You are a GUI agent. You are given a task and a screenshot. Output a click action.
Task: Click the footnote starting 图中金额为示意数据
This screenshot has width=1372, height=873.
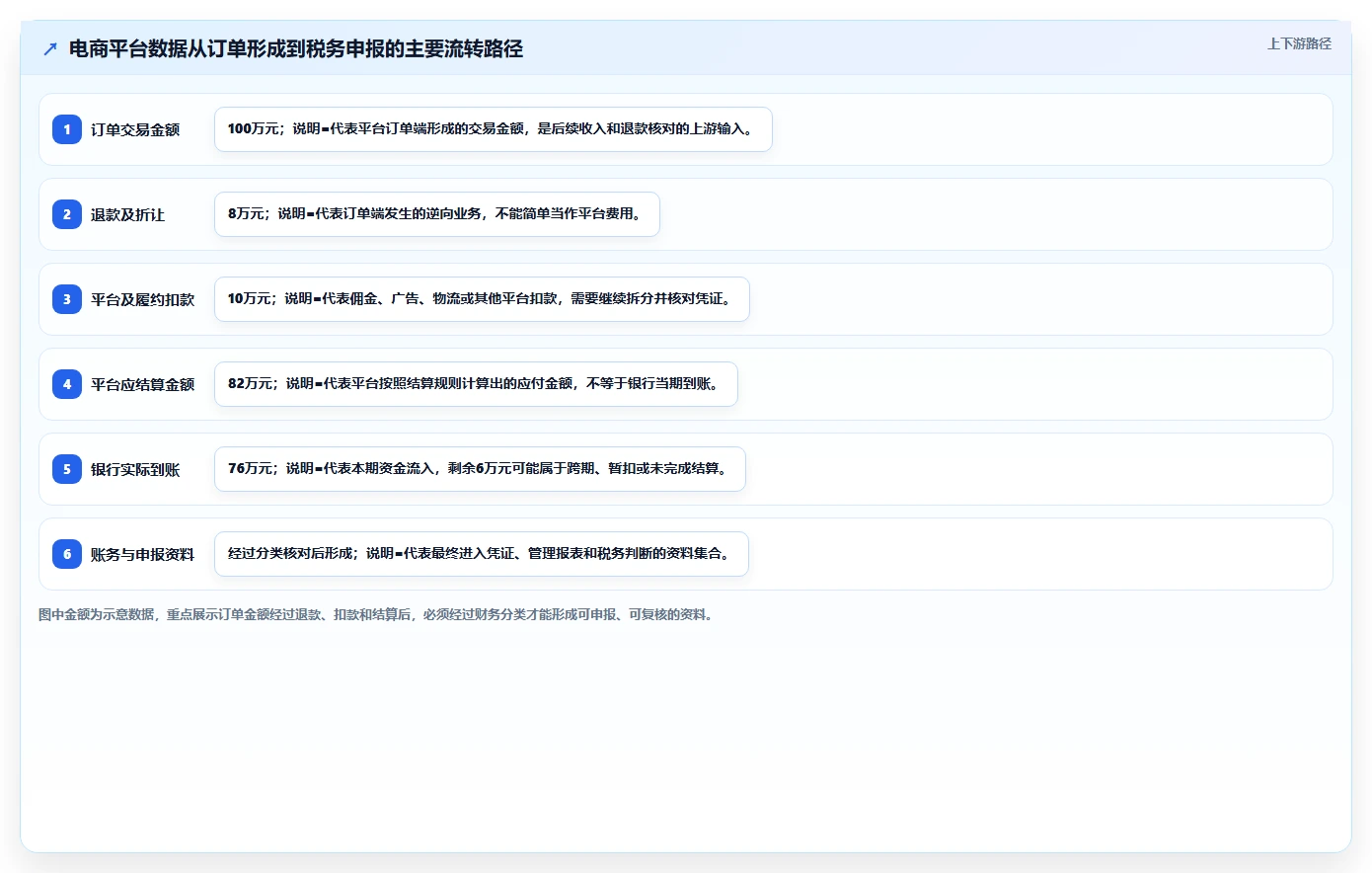(376, 614)
